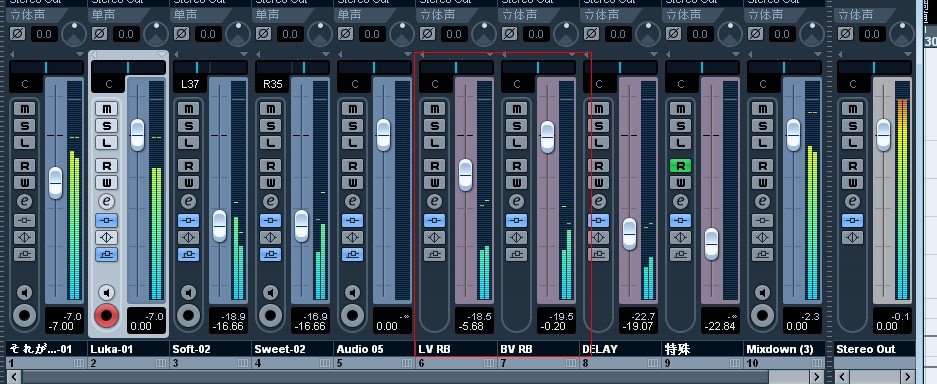Open the view options icon under Audio 05

point(406,363)
